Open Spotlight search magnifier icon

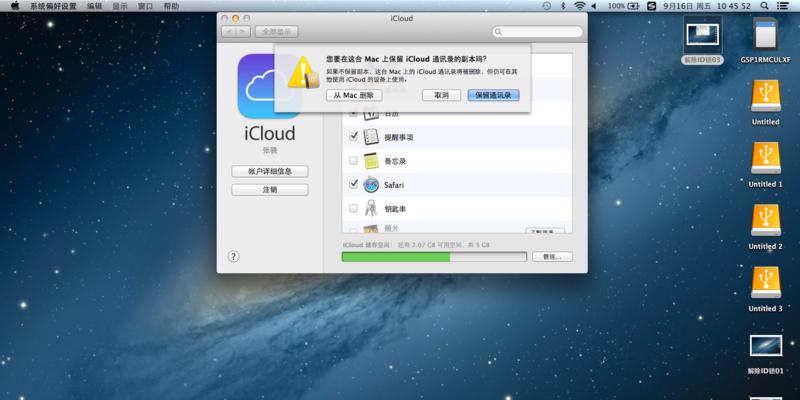[x=764, y=6]
